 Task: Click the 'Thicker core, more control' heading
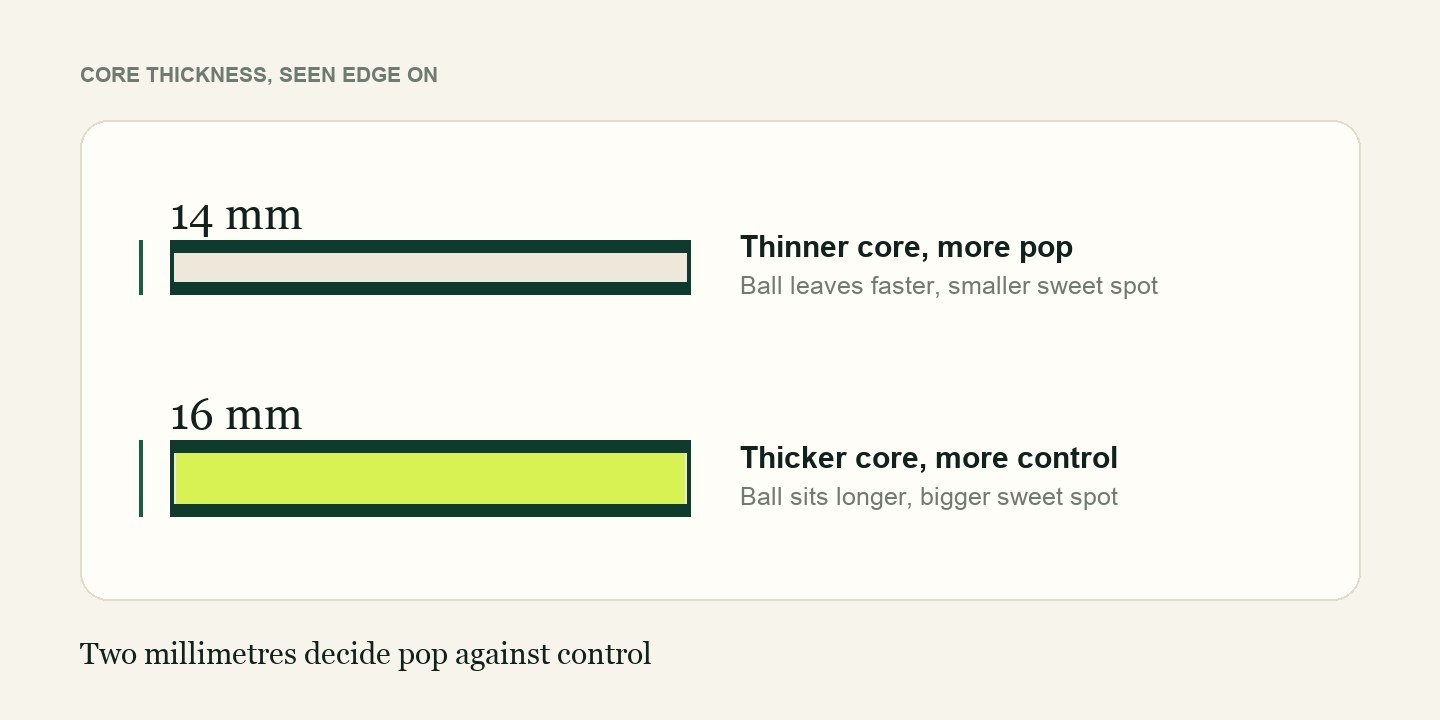929,458
